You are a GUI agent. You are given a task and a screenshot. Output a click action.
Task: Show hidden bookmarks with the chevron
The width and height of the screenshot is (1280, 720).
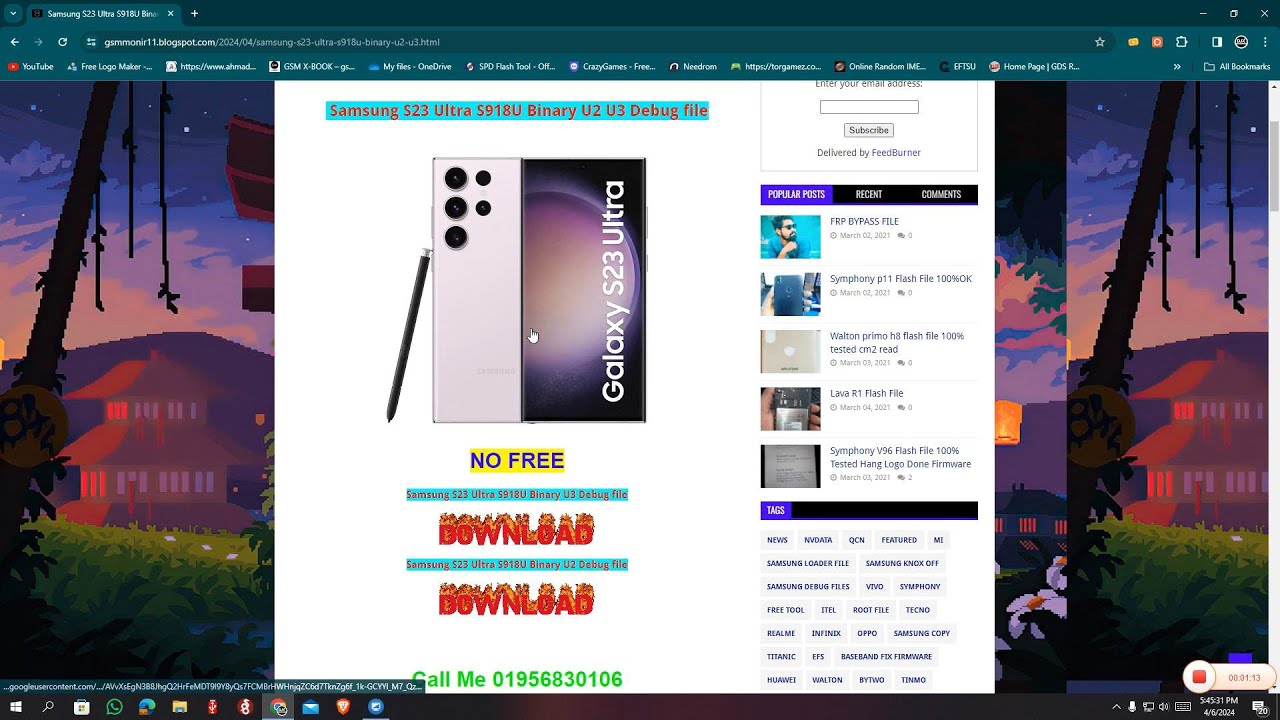tap(1177, 67)
